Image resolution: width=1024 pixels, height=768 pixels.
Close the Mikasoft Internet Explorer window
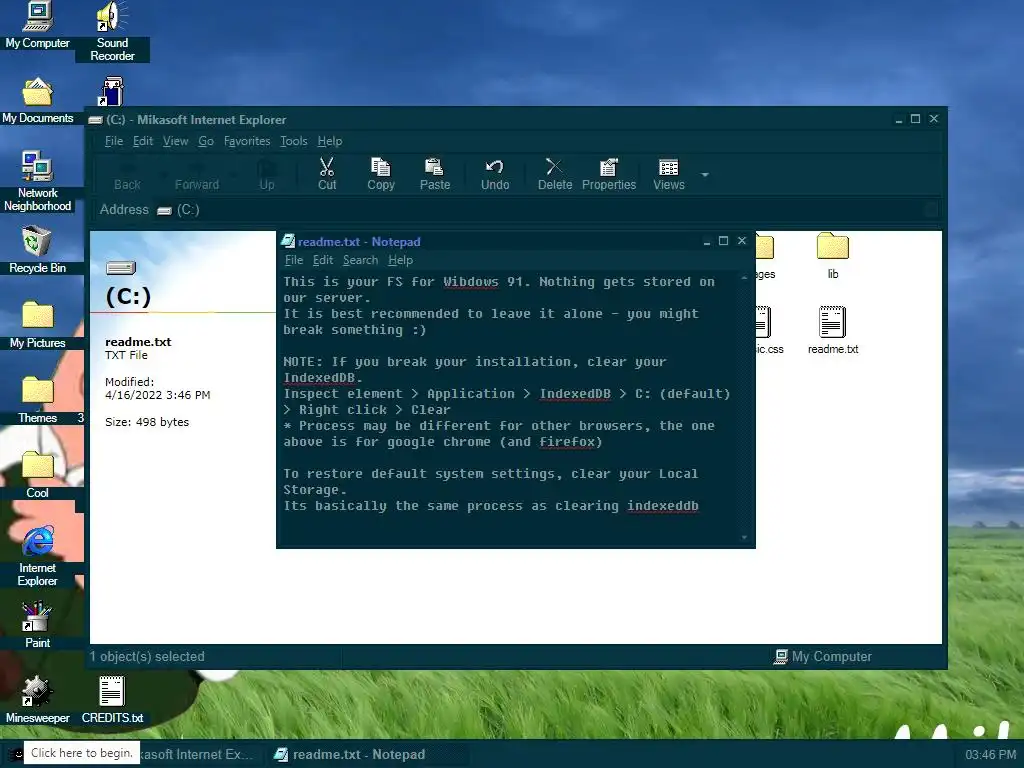934,119
